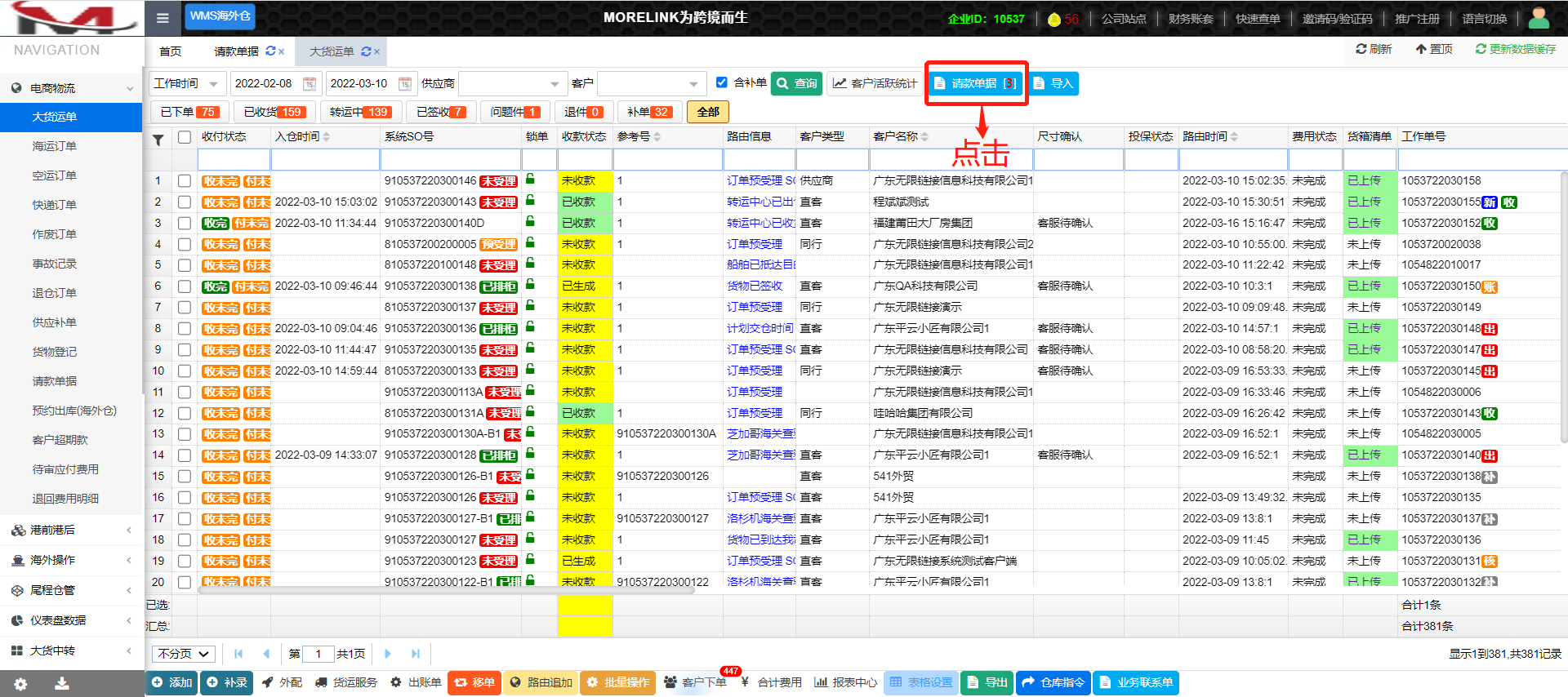Refresh the 大货运单 tab icon
This screenshot has width=1568, height=697.
[x=366, y=51]
